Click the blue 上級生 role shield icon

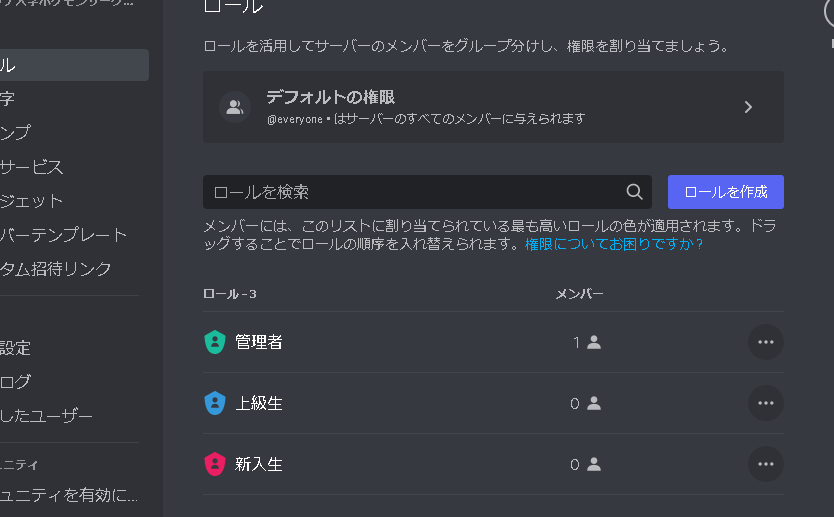(214, 403)
